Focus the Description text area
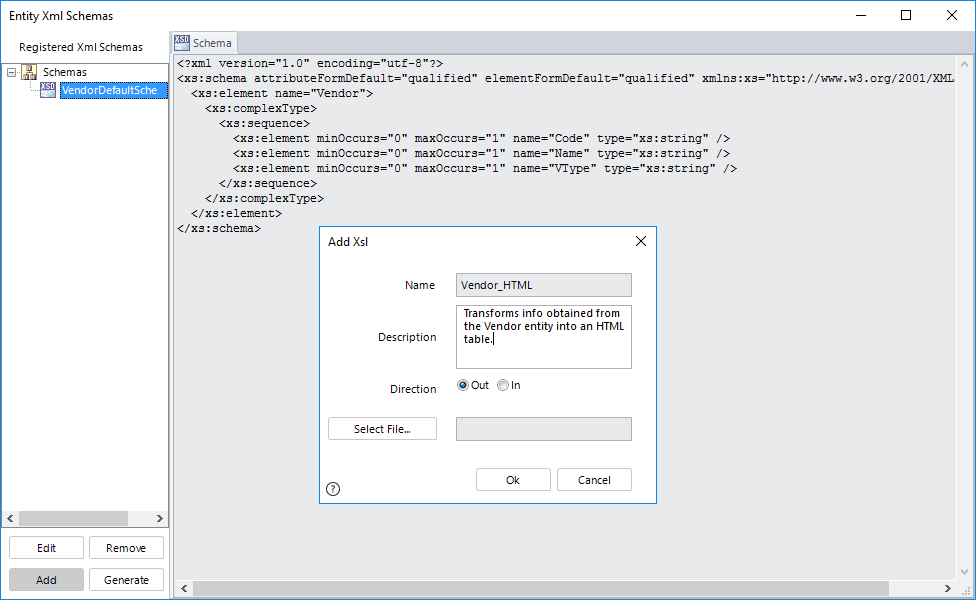Image resolution: width=976 pixels, height=600 pixels. pyautogui.click(x=543, y=337)
